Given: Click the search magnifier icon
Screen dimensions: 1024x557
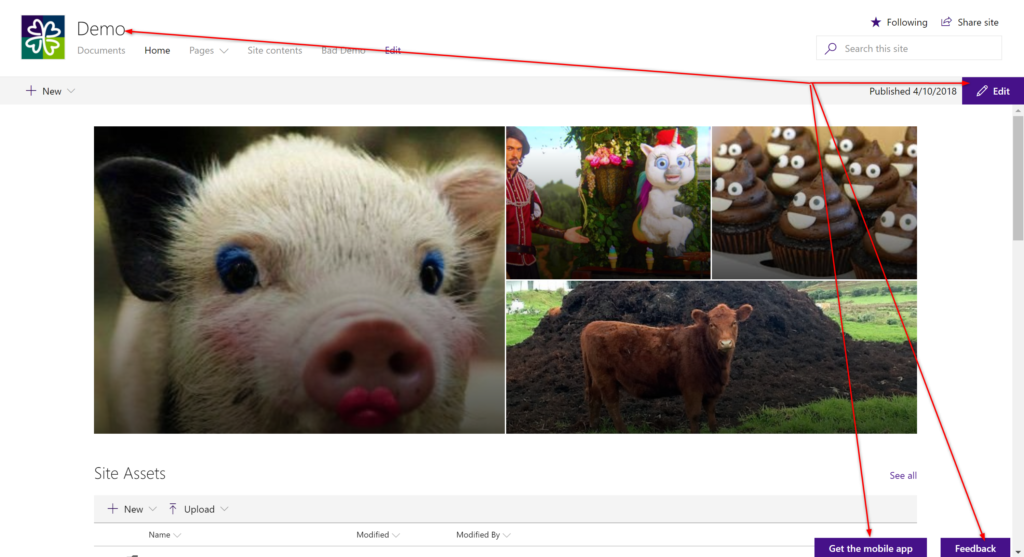Looking at the screenshot, I should coord(831,48).
